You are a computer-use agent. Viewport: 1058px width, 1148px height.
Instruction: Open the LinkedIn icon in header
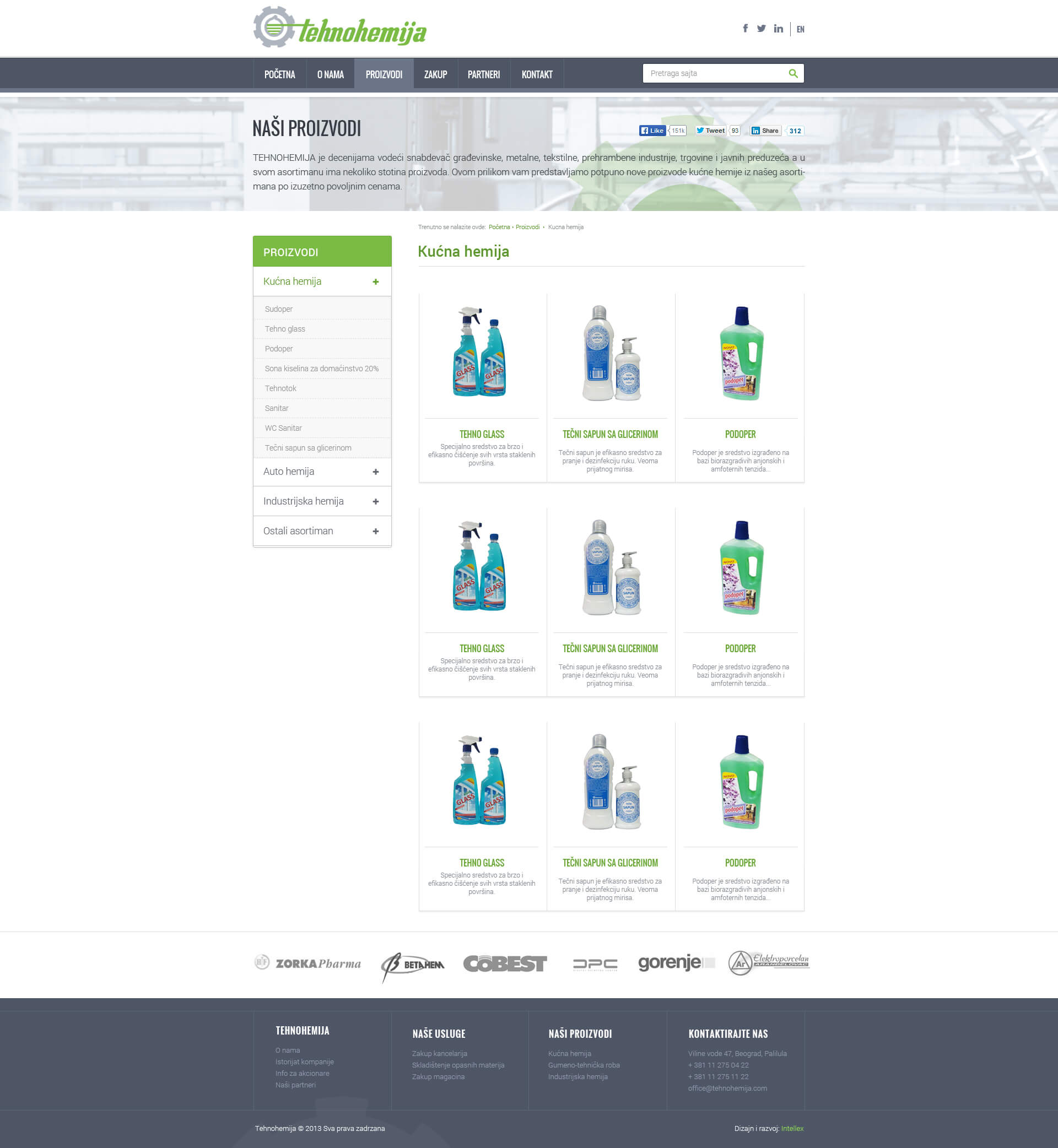click(778, 29)
